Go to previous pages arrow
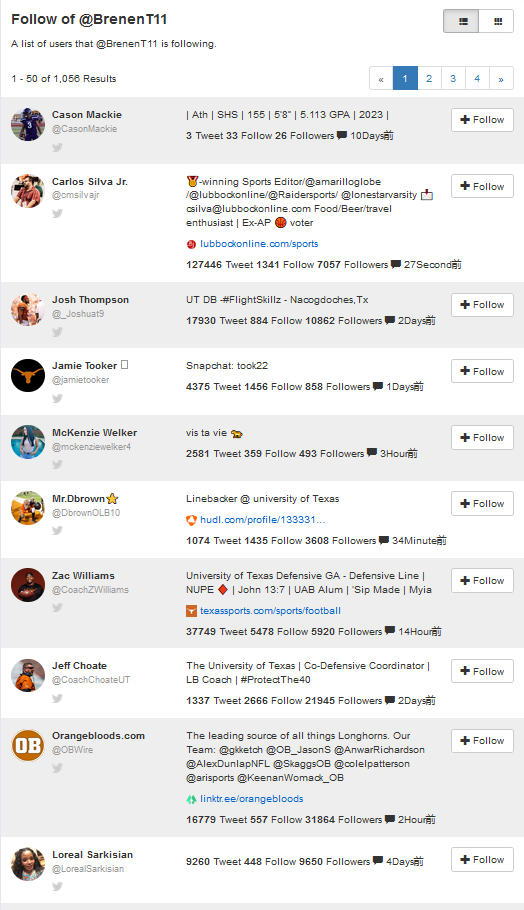Image resolution: width=524 pixels, height=910 pixels. [x=381, y=78]
